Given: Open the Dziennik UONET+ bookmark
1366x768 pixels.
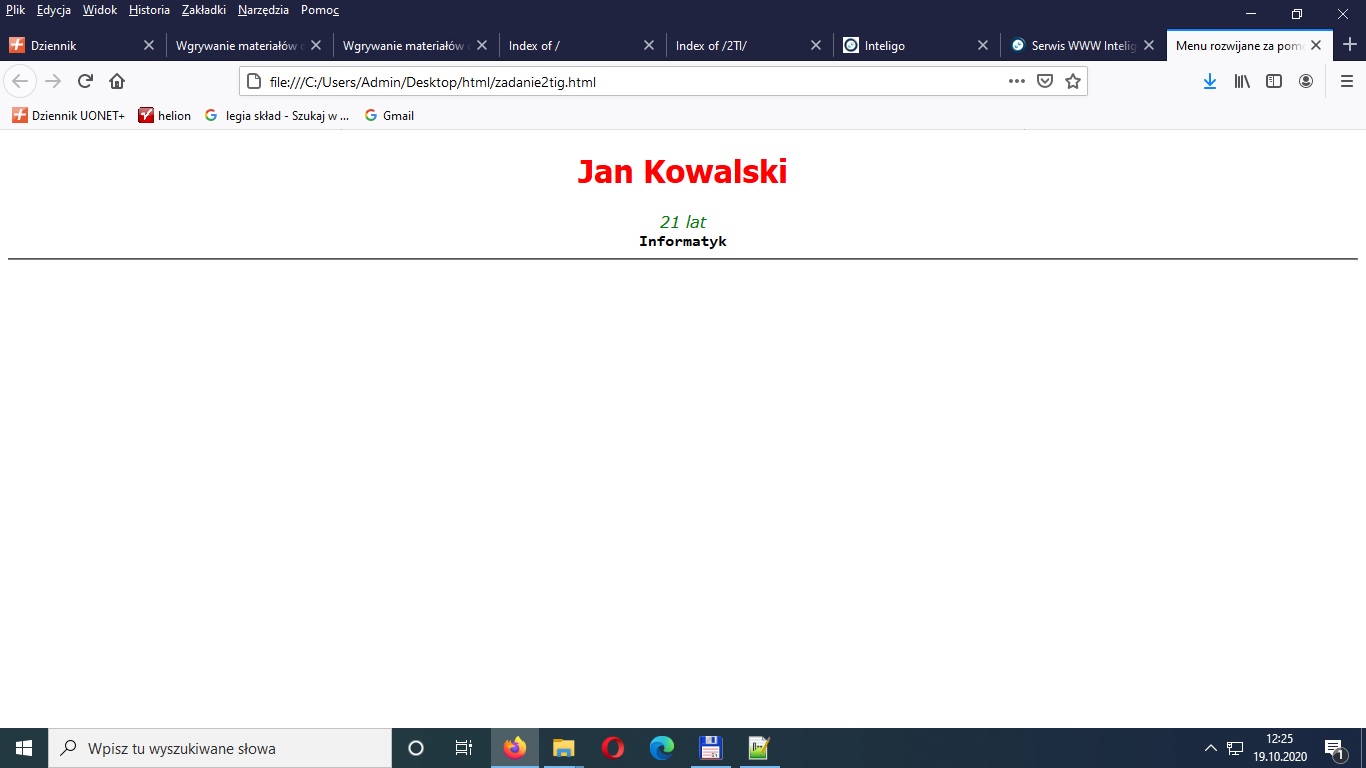Looking at the screenshot, I should pos(69,116).
